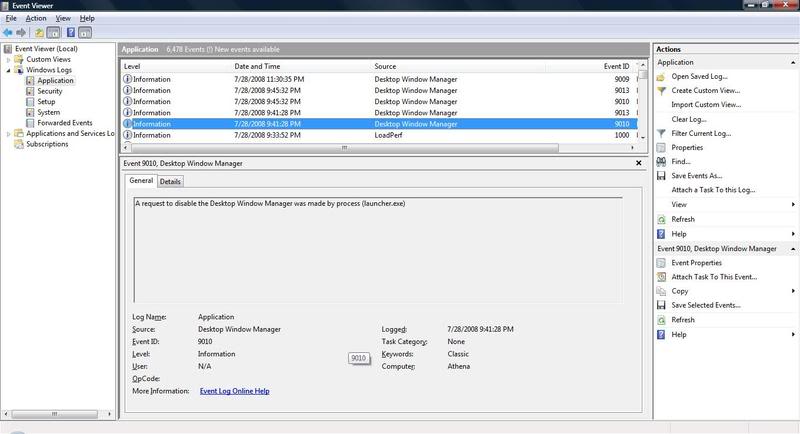Viewport: 800px width, 434px height.
Task: Open the Event Log Online Help link
Action: click(x=234, y=391)
